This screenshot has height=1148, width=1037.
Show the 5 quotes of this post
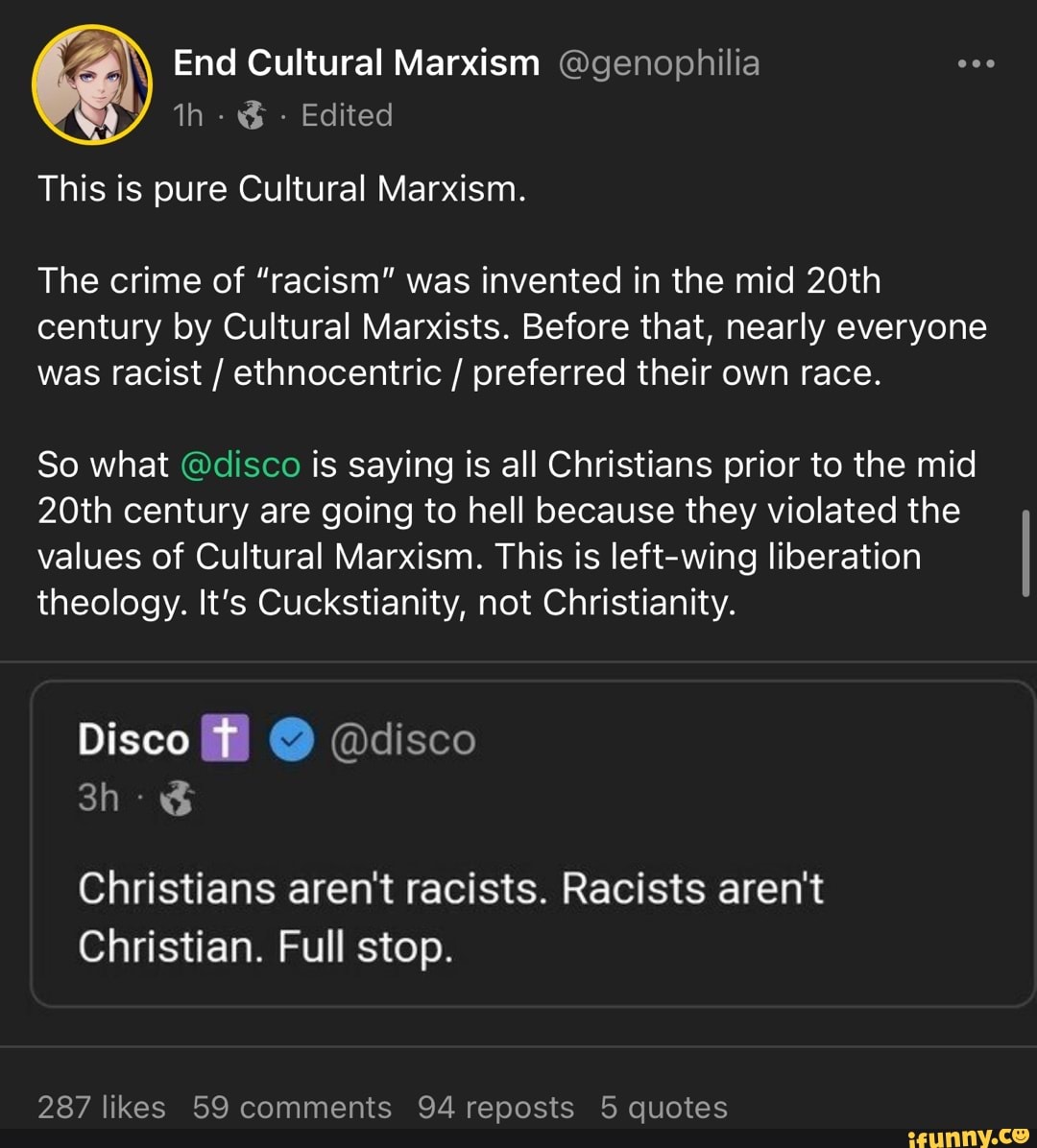coord(664,1107)
